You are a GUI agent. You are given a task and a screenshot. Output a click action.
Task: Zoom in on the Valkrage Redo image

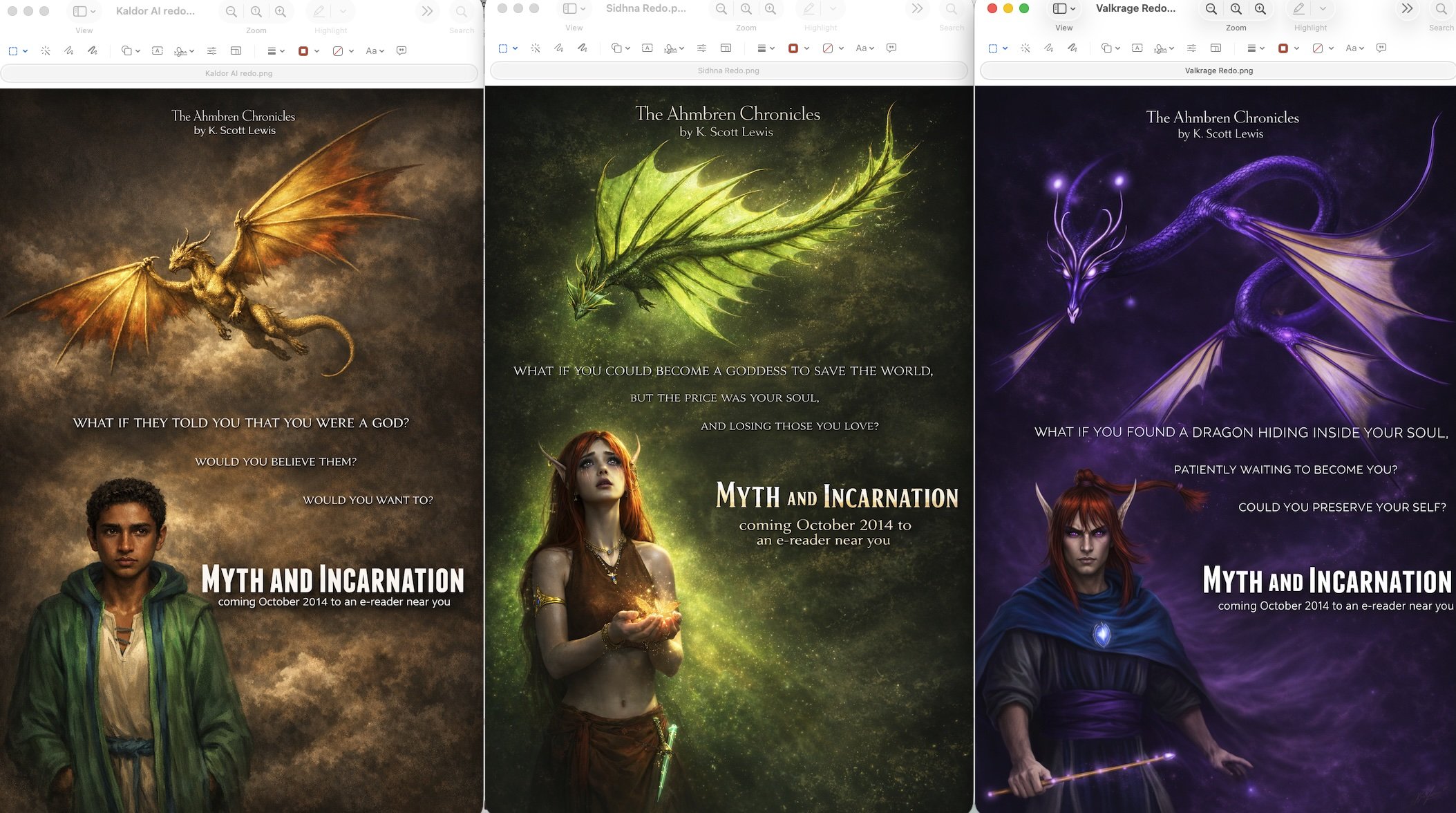1260,9
